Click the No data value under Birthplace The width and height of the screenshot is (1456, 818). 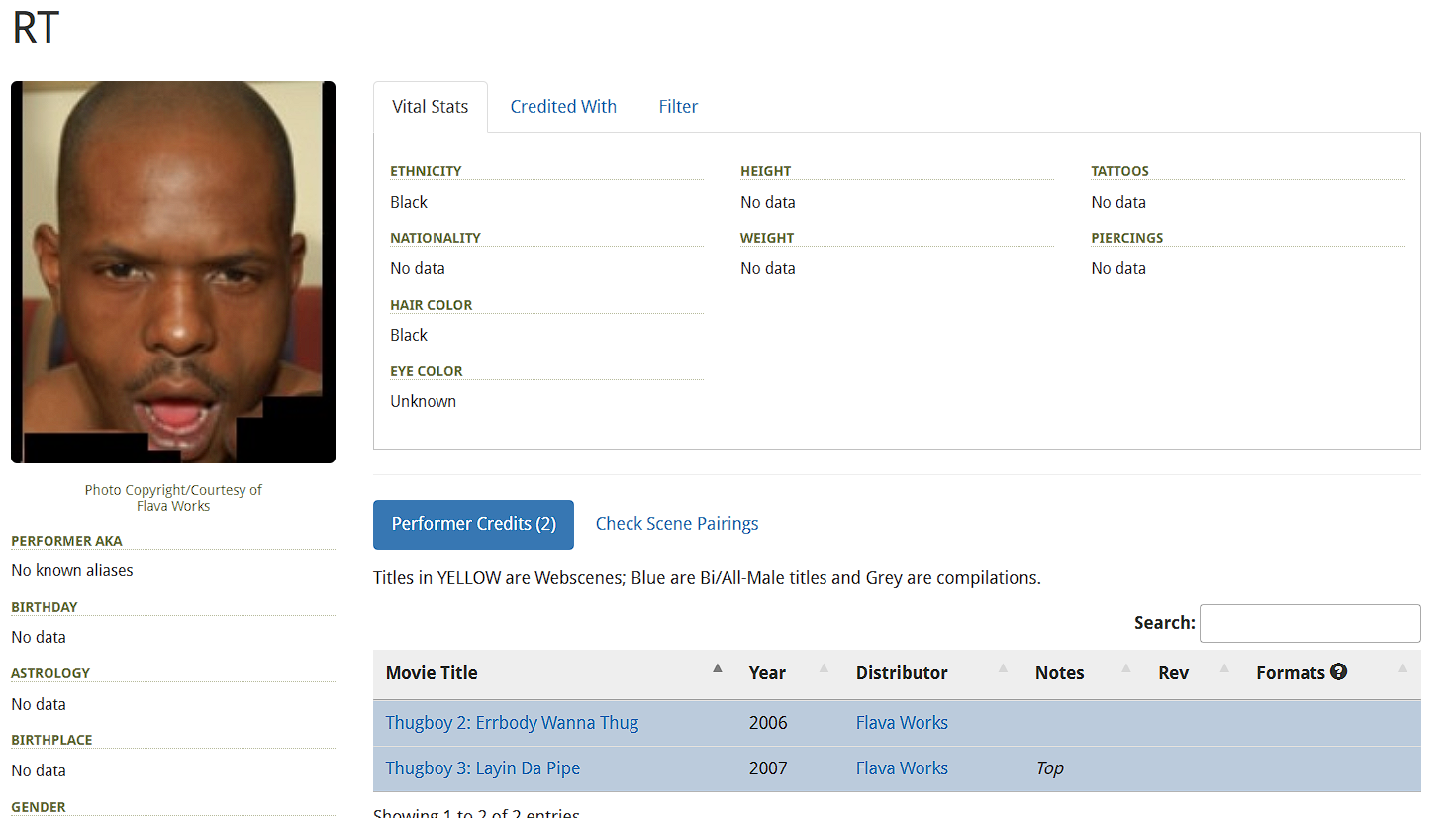[x=39, y=770]
